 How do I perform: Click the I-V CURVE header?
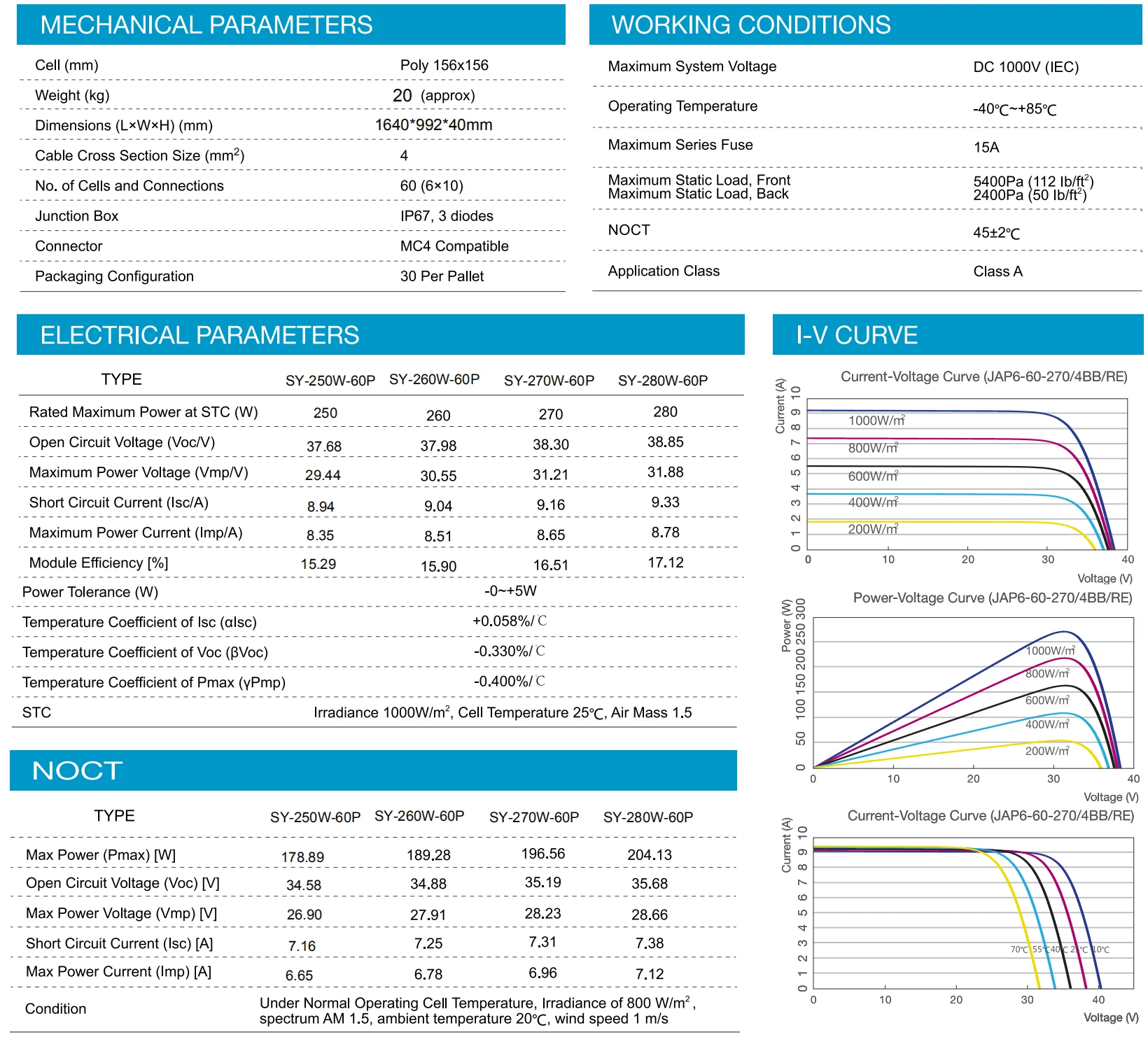coord(958,334)
